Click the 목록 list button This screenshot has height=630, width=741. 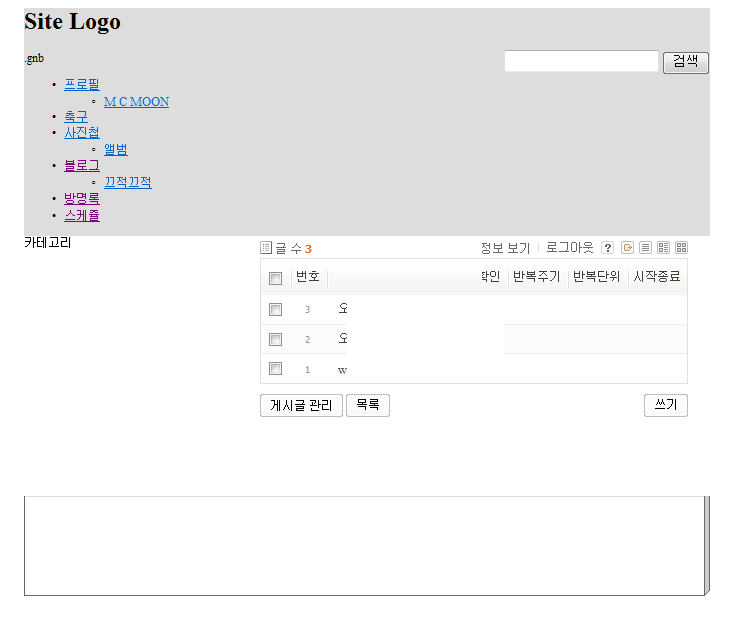coord(368,406)
